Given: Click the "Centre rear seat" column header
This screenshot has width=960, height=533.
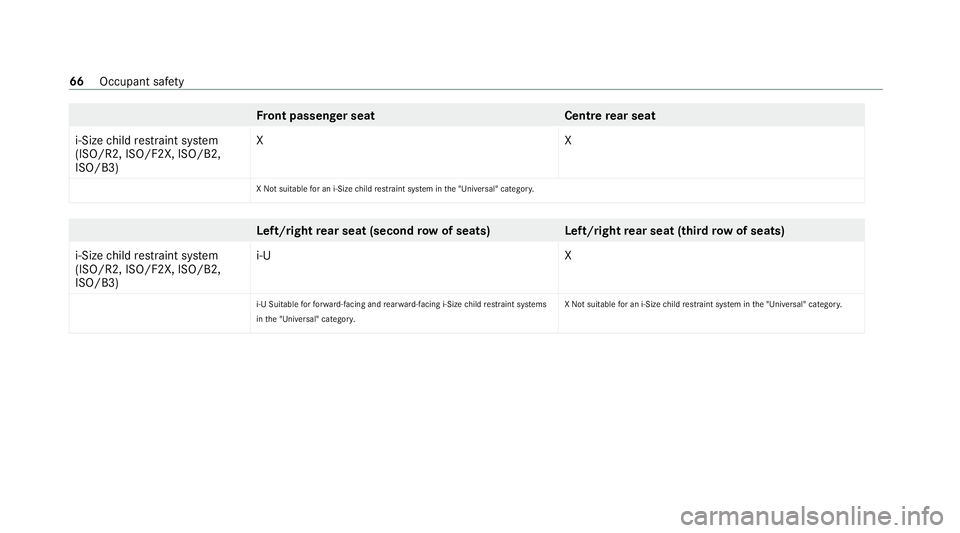Looking at the screenshot, I should [x=610, y=116].
